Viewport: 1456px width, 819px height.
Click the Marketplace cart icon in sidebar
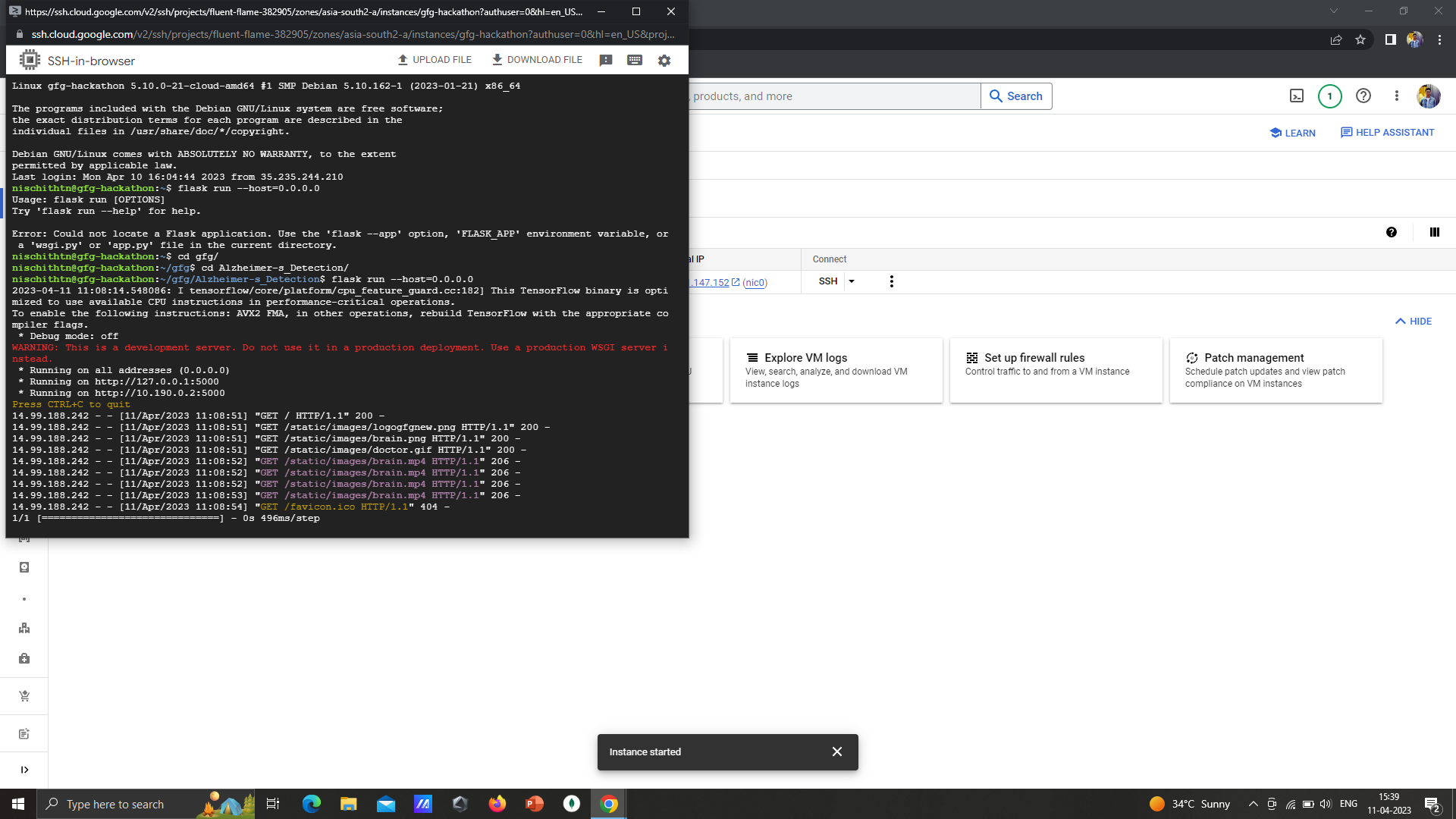tap(24, 696)
